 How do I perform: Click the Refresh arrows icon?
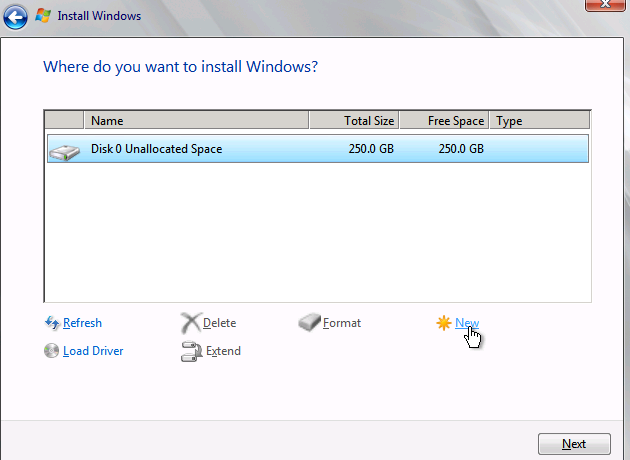pyautogui.click(x=52, y=323)
